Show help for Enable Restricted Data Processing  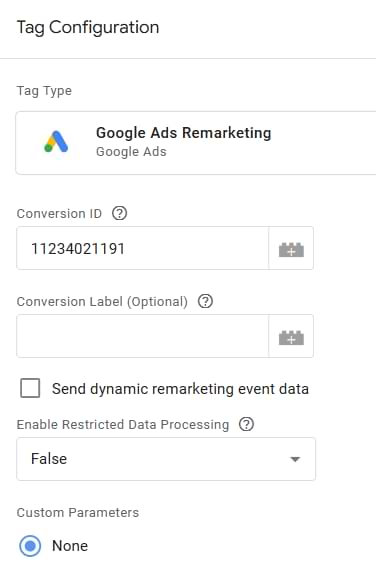coord(246,424)
